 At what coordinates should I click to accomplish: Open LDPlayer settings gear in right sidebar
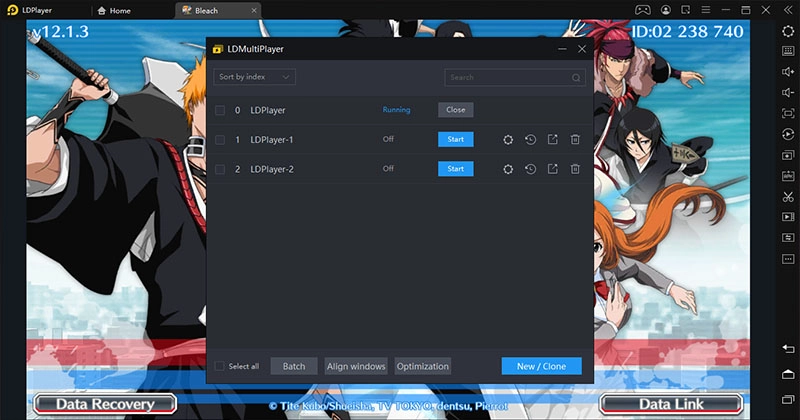pyautogui.click(x=788, y=31)
